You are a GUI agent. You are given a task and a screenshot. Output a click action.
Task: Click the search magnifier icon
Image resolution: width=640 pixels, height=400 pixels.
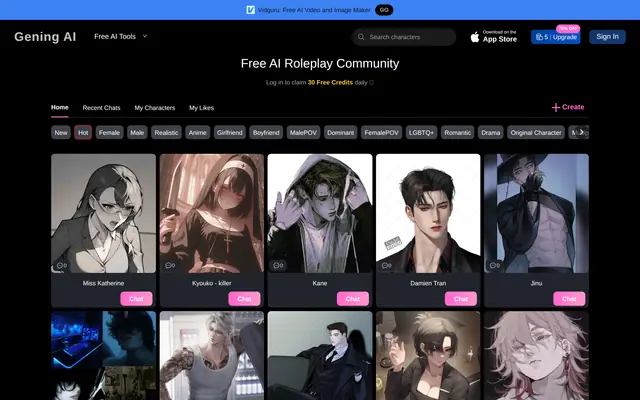361,37
